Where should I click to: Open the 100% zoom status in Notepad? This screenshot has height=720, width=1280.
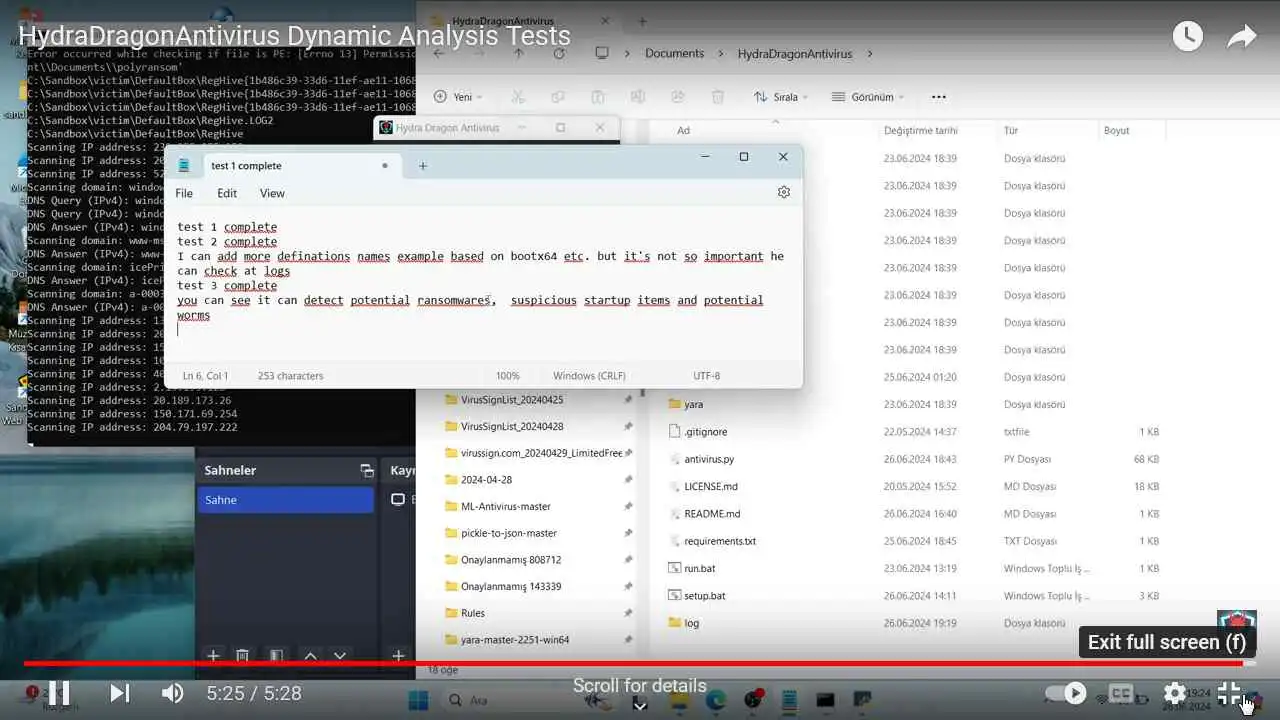(508, 376)
